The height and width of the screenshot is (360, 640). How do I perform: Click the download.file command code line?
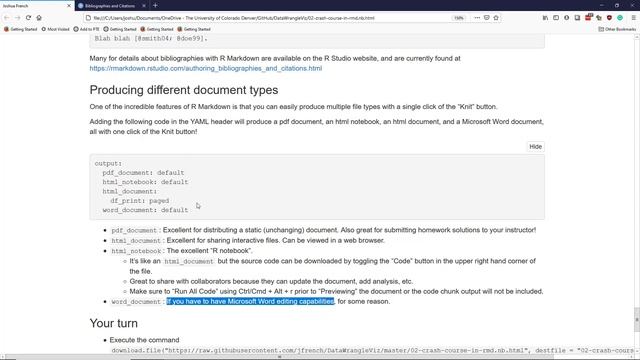[372, 350]
